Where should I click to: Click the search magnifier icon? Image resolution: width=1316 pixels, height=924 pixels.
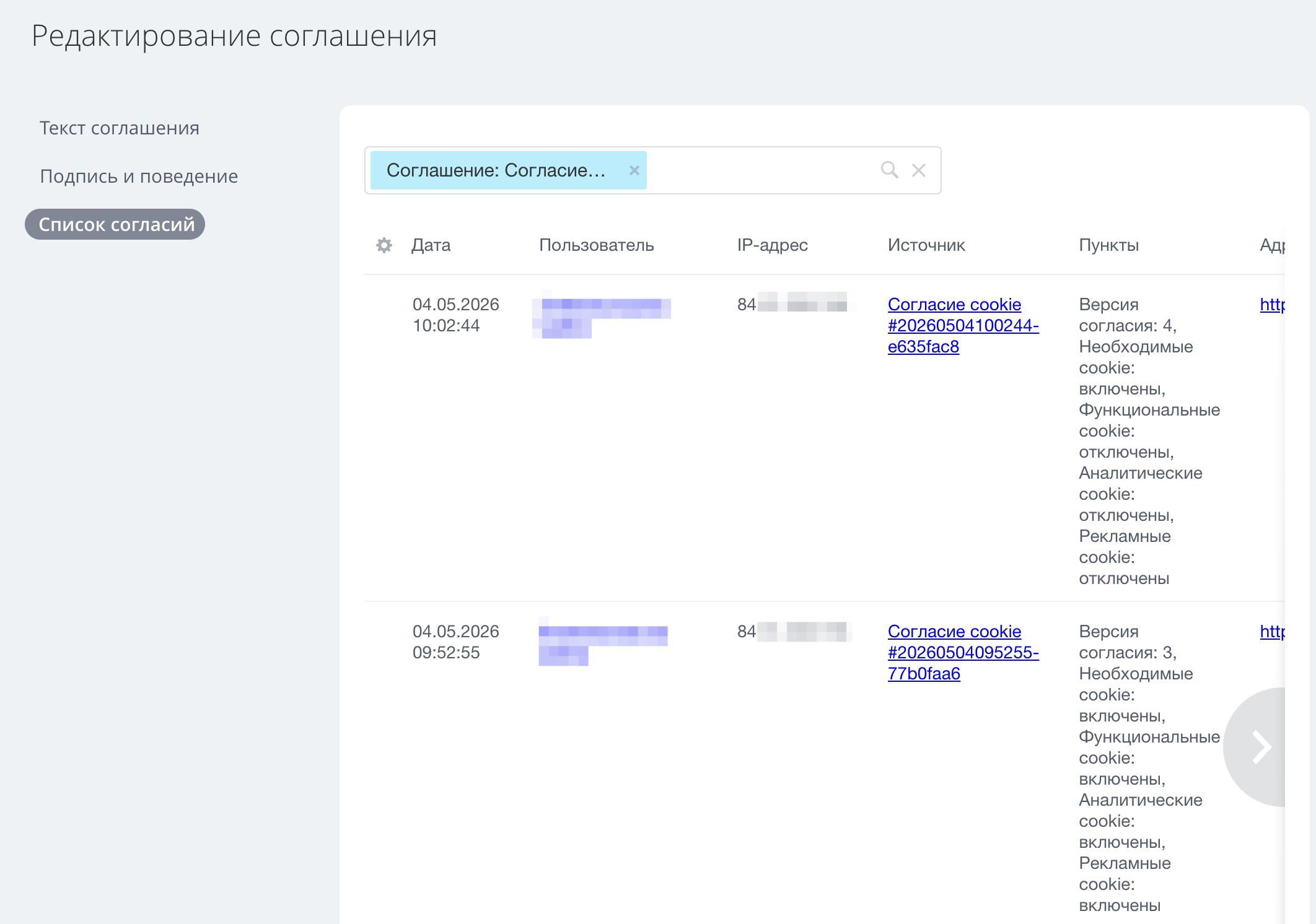[890, 170]
